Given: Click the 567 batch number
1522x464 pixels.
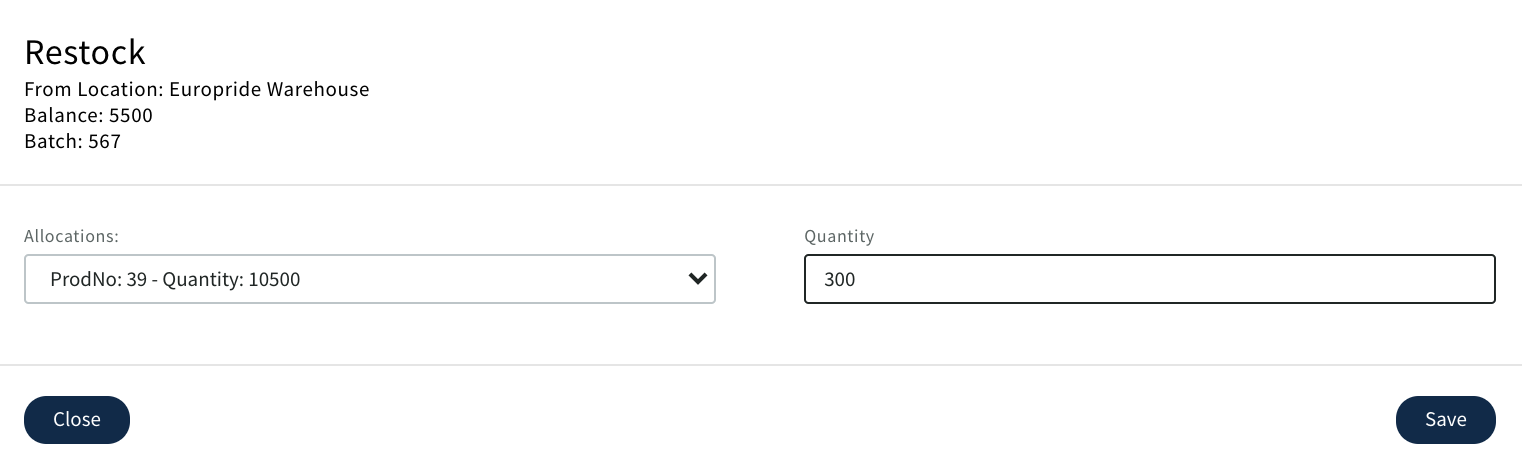Looking at the screenshot, I should [x=103, y=141].
